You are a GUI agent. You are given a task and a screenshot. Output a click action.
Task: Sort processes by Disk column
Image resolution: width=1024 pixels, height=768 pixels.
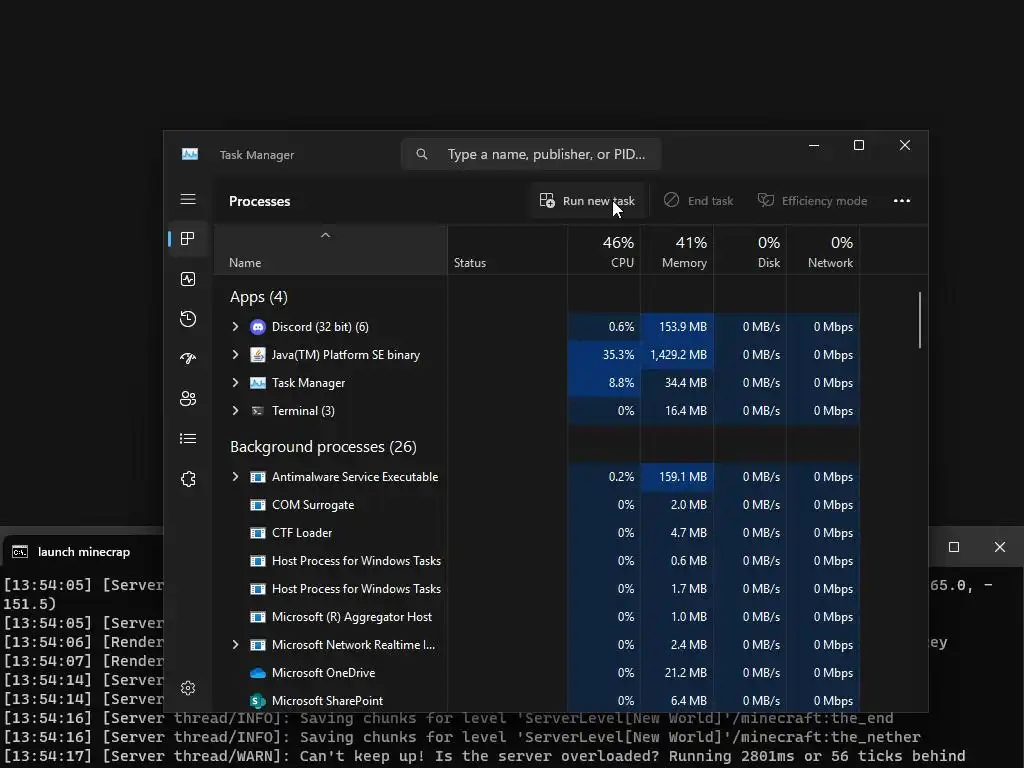tap(750, 251)
